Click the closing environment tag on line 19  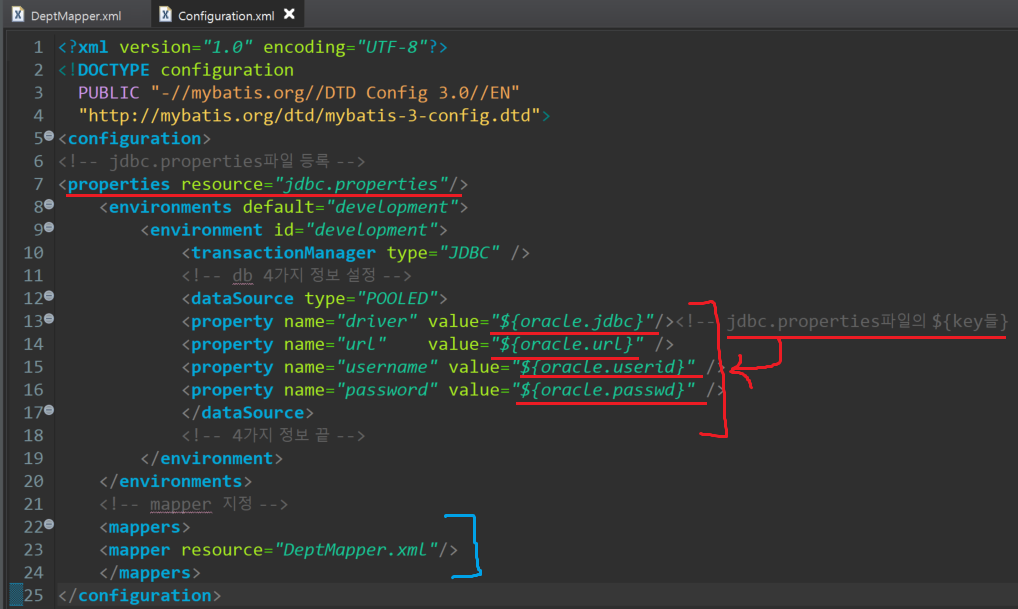(212, 458)
